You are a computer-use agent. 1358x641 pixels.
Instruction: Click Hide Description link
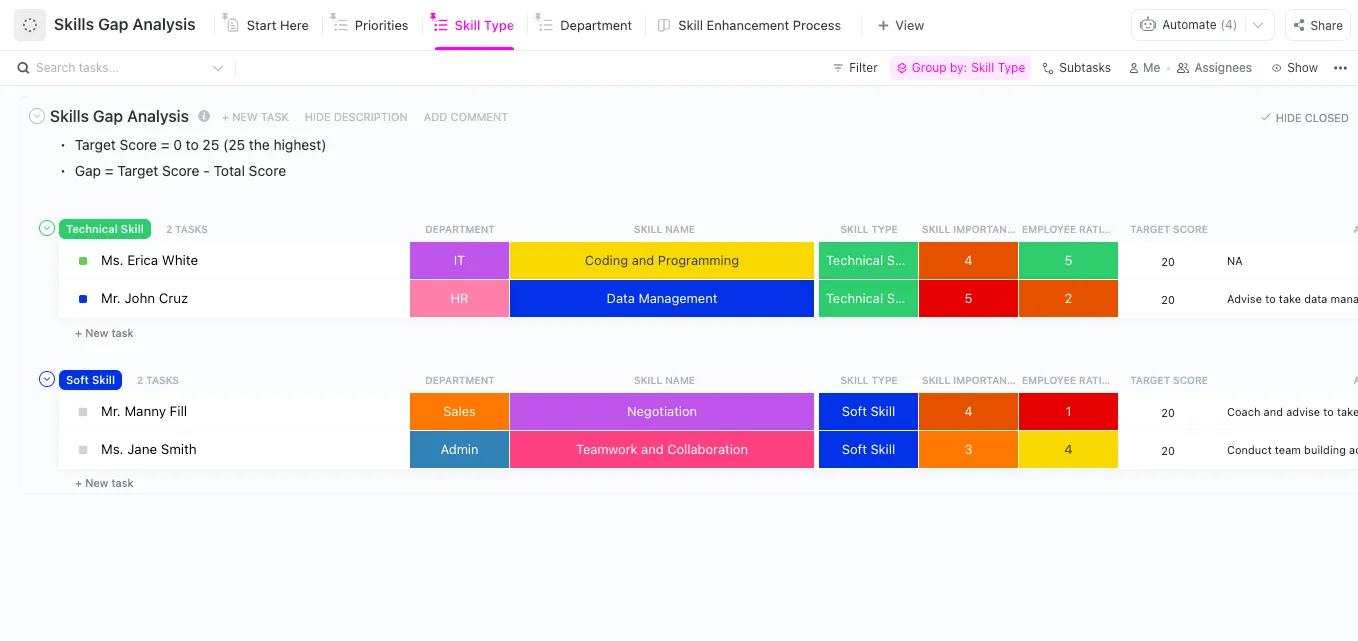[x=356, y=117]
